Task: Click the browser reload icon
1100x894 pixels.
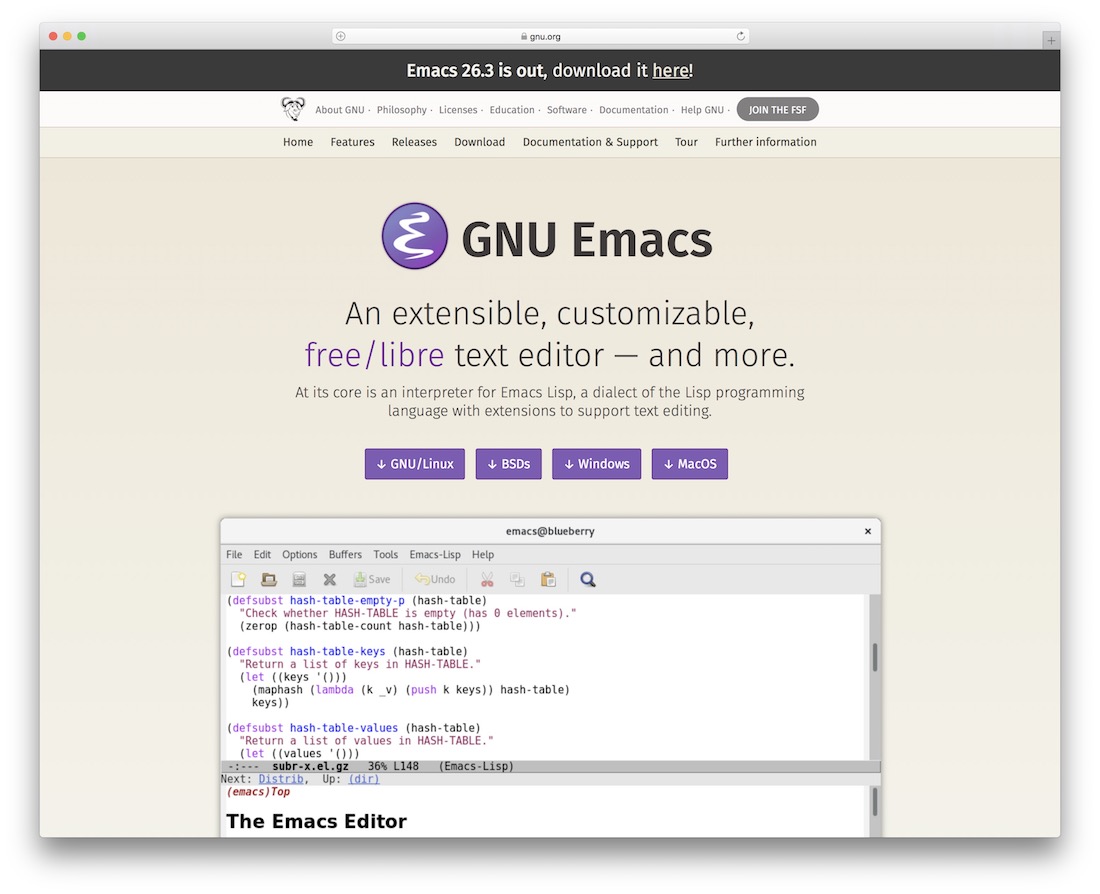Action: [740, 36]
